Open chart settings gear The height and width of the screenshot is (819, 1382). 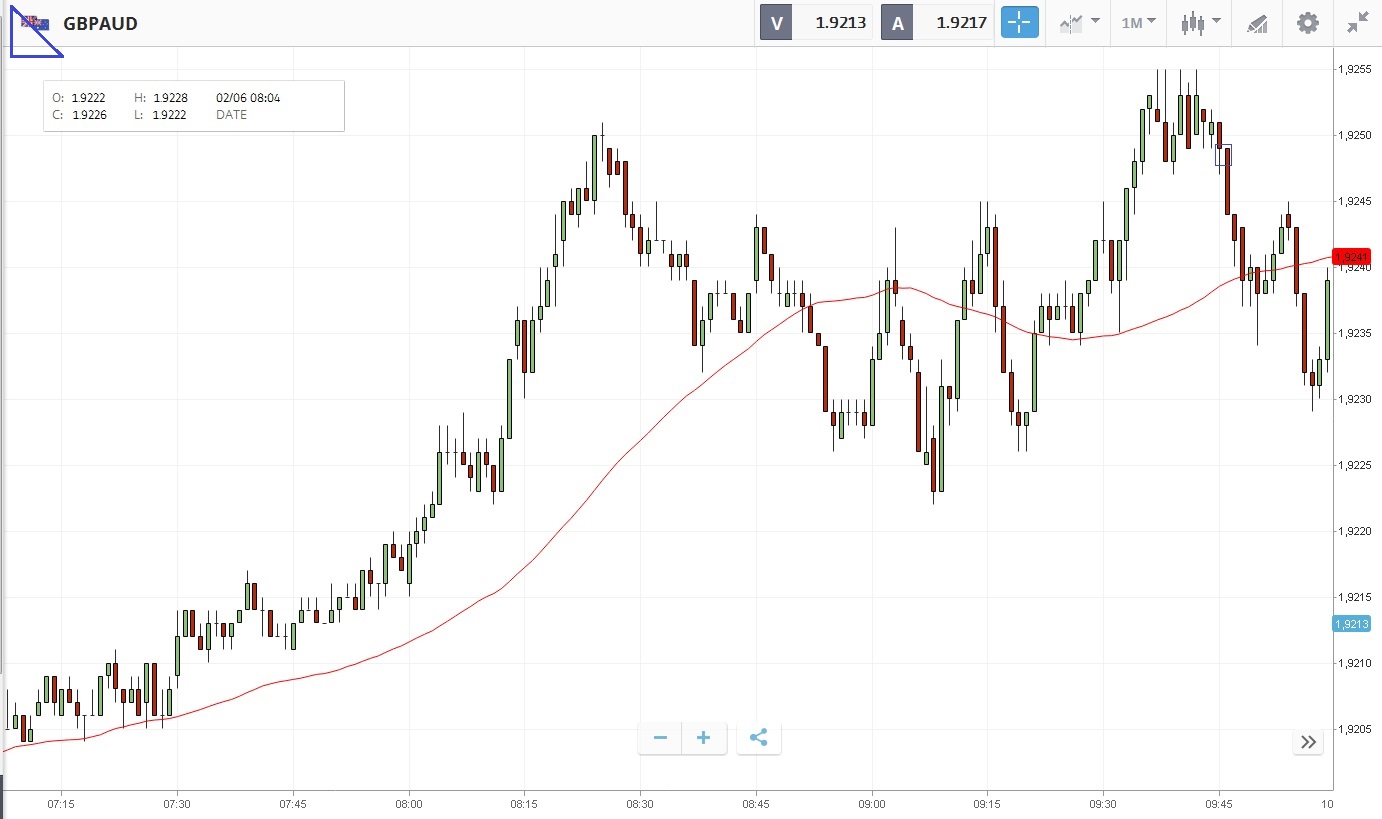(x=1307, y=23)
